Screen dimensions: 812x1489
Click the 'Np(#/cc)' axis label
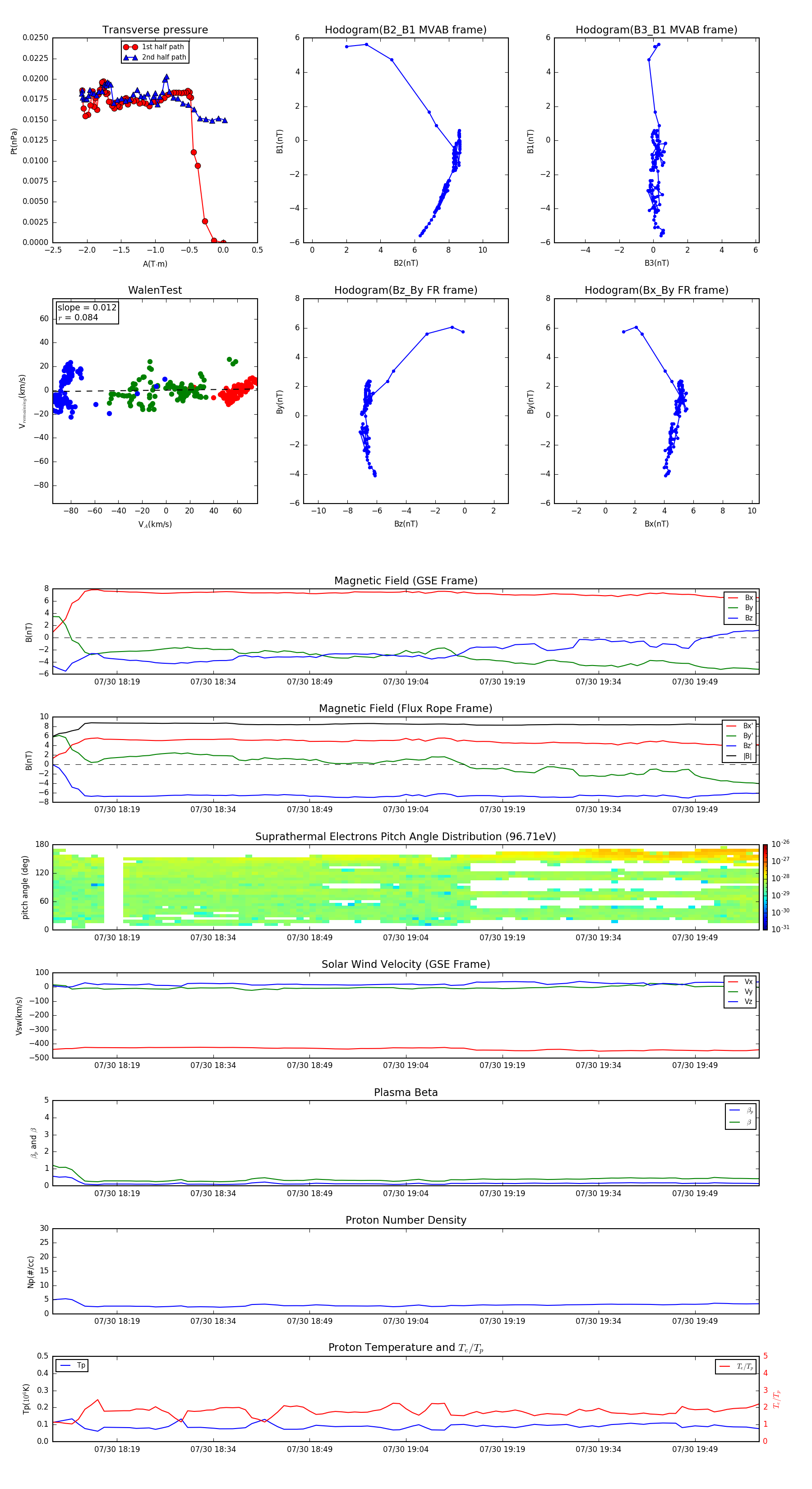click(x=31, y=1272)
